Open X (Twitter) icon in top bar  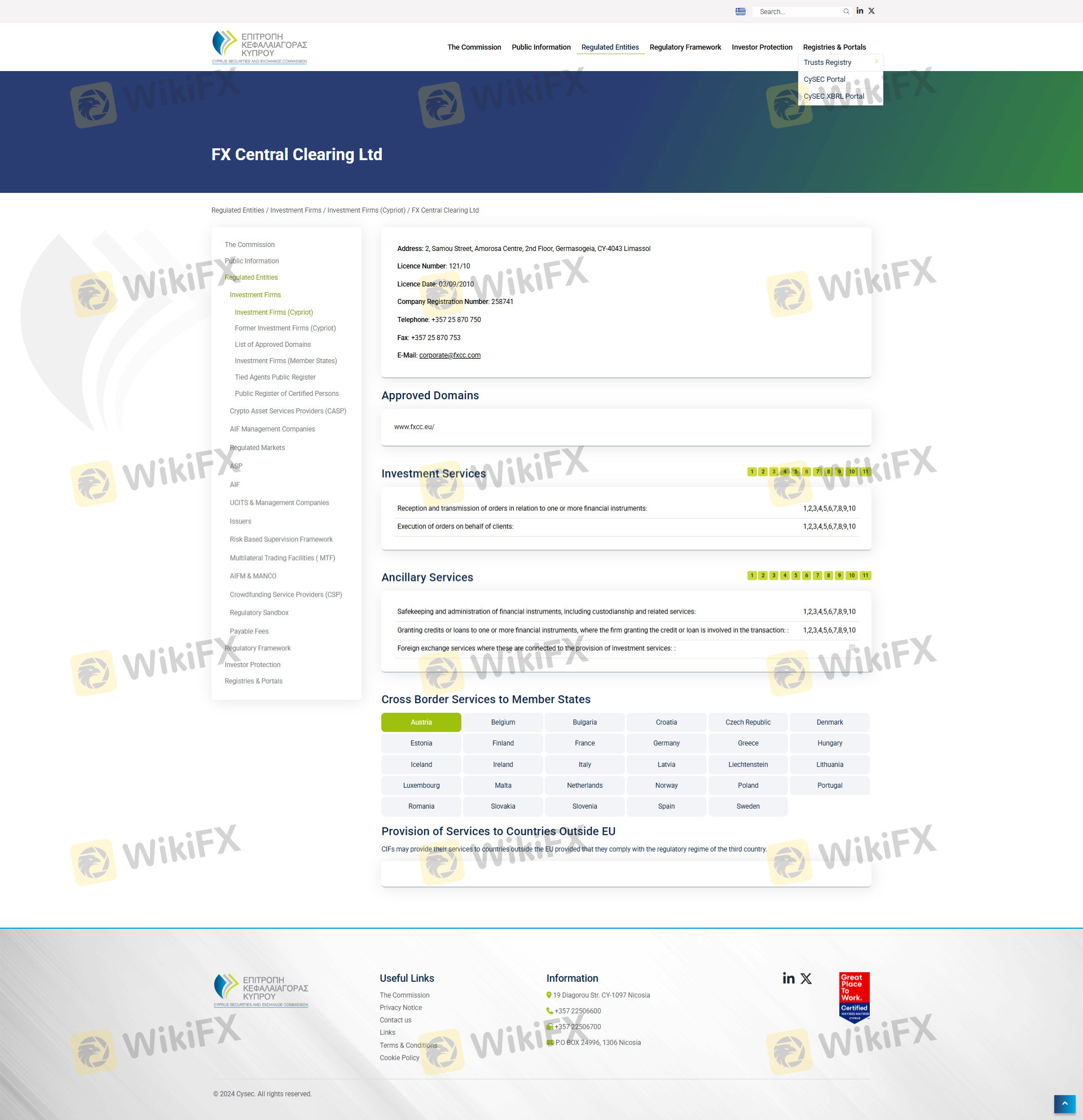(871, 11)
